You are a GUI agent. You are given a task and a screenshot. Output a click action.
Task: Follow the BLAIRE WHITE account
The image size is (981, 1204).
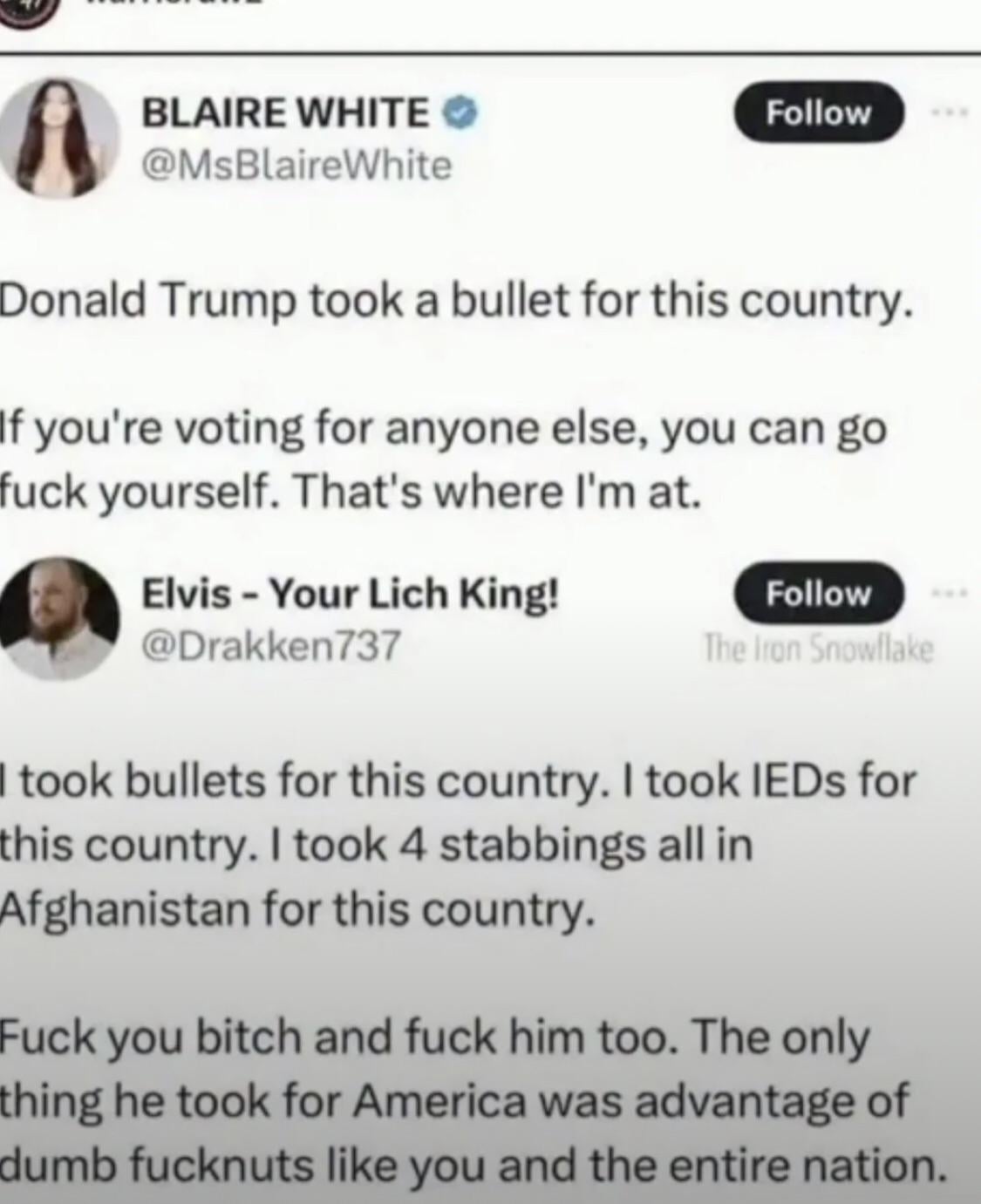click(x=819, y=112)
